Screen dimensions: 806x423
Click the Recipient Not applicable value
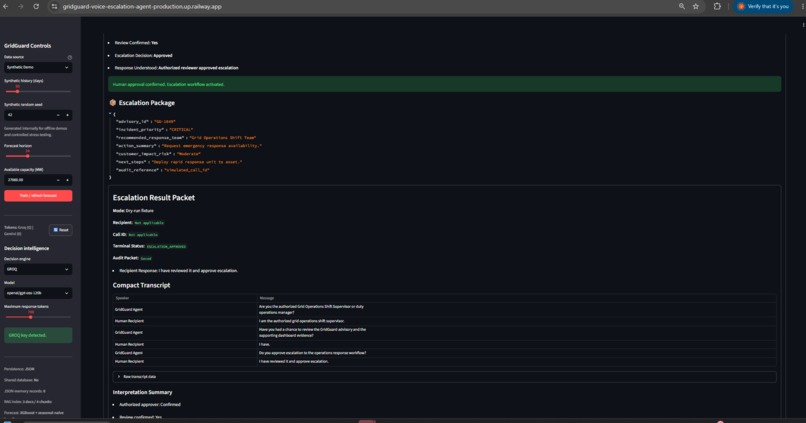click(149, 223)
